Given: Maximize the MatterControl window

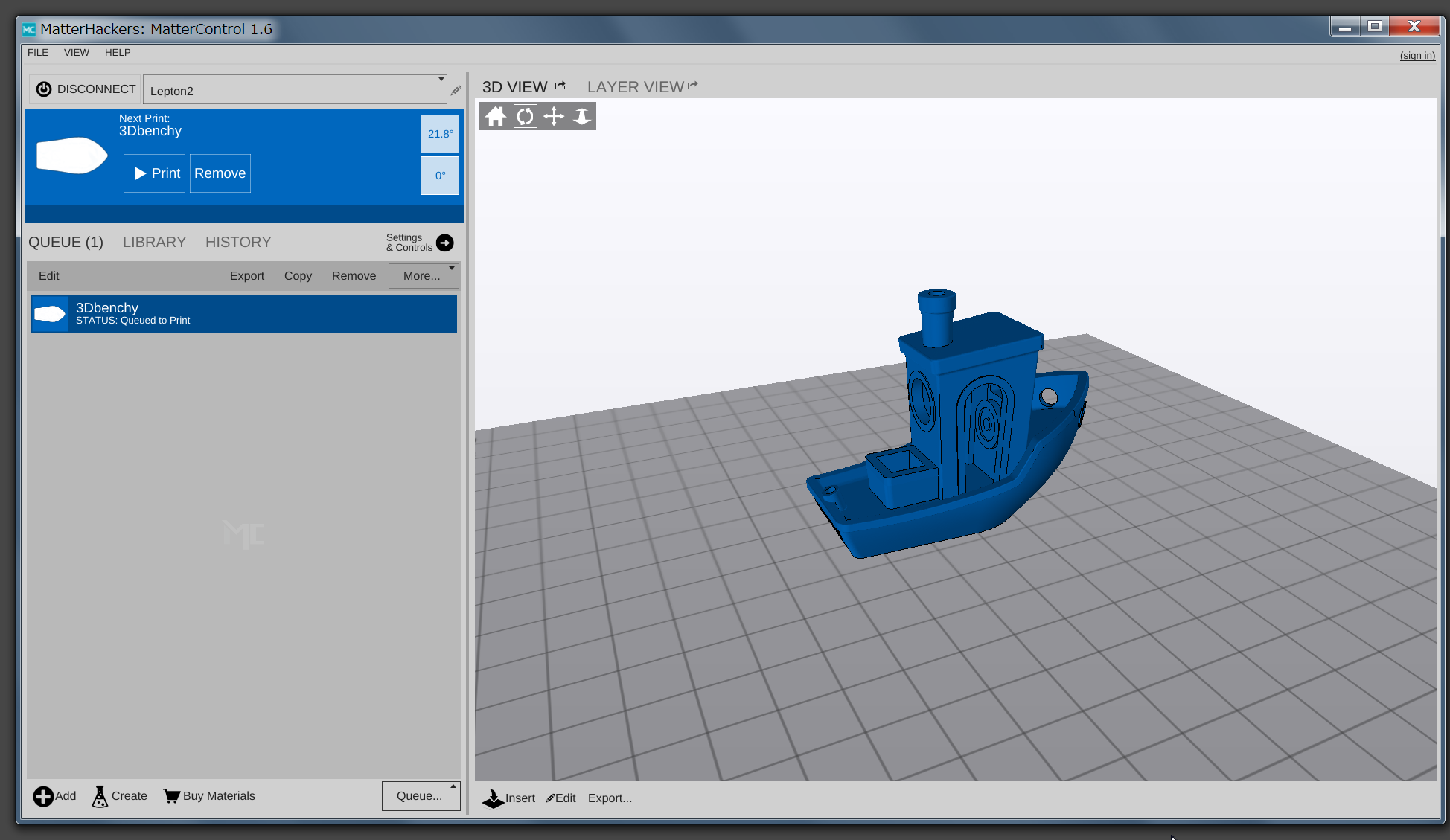Looking at the screenshot, I should (1375, 27).
